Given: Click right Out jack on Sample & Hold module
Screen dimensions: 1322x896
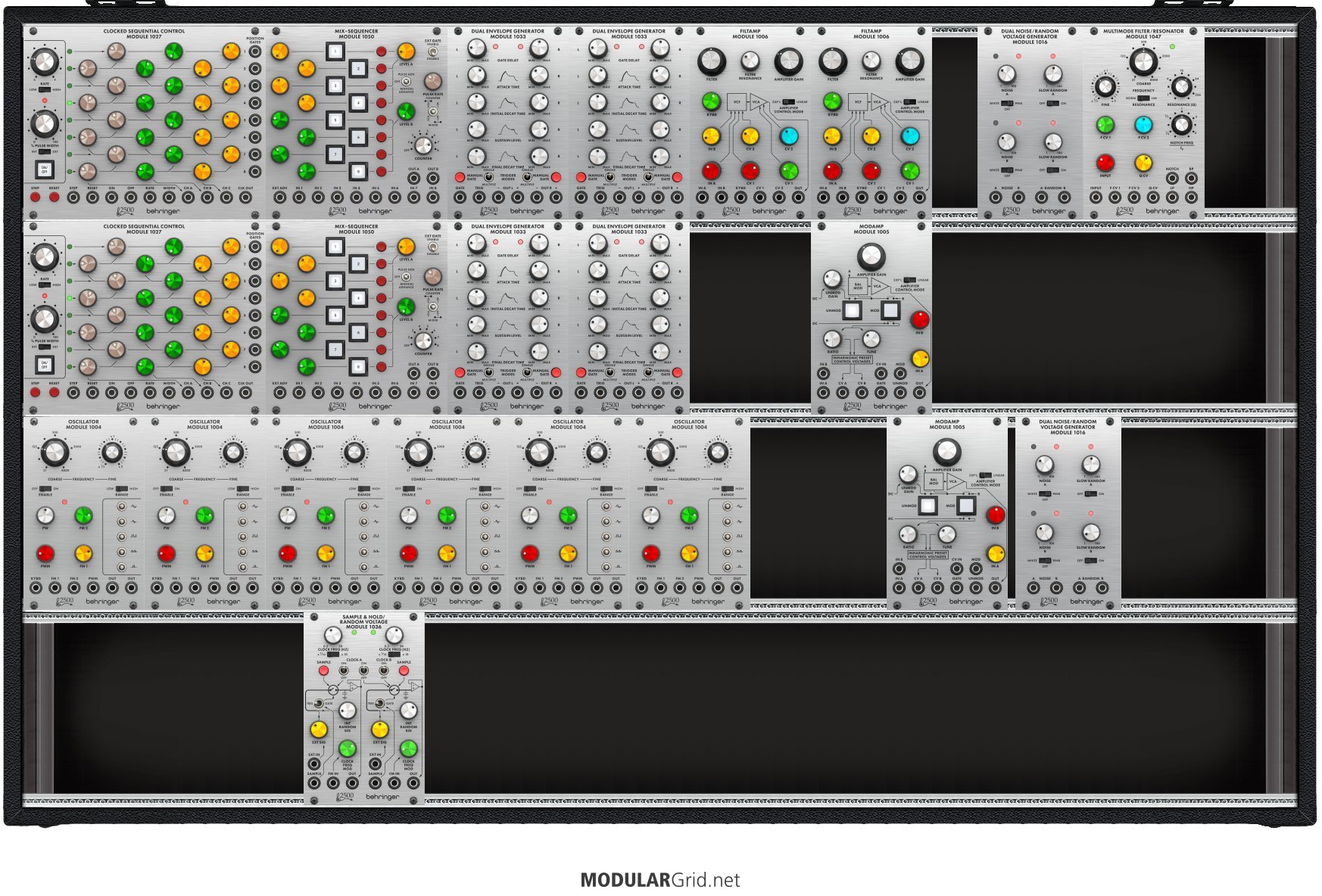Looking at the screenshot, I should 413,783.
